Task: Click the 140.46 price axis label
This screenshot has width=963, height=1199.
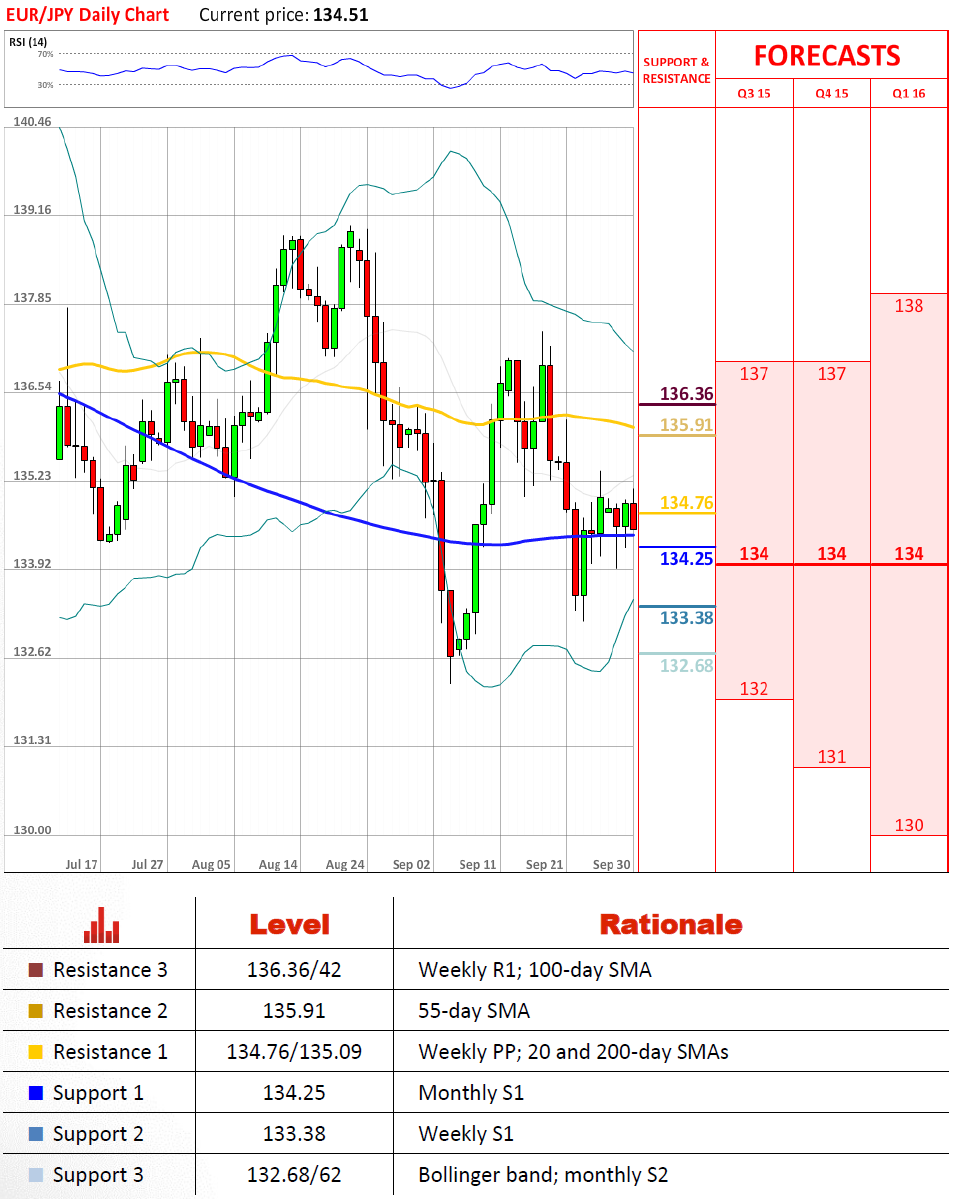Action: click(x=32, y=122)
